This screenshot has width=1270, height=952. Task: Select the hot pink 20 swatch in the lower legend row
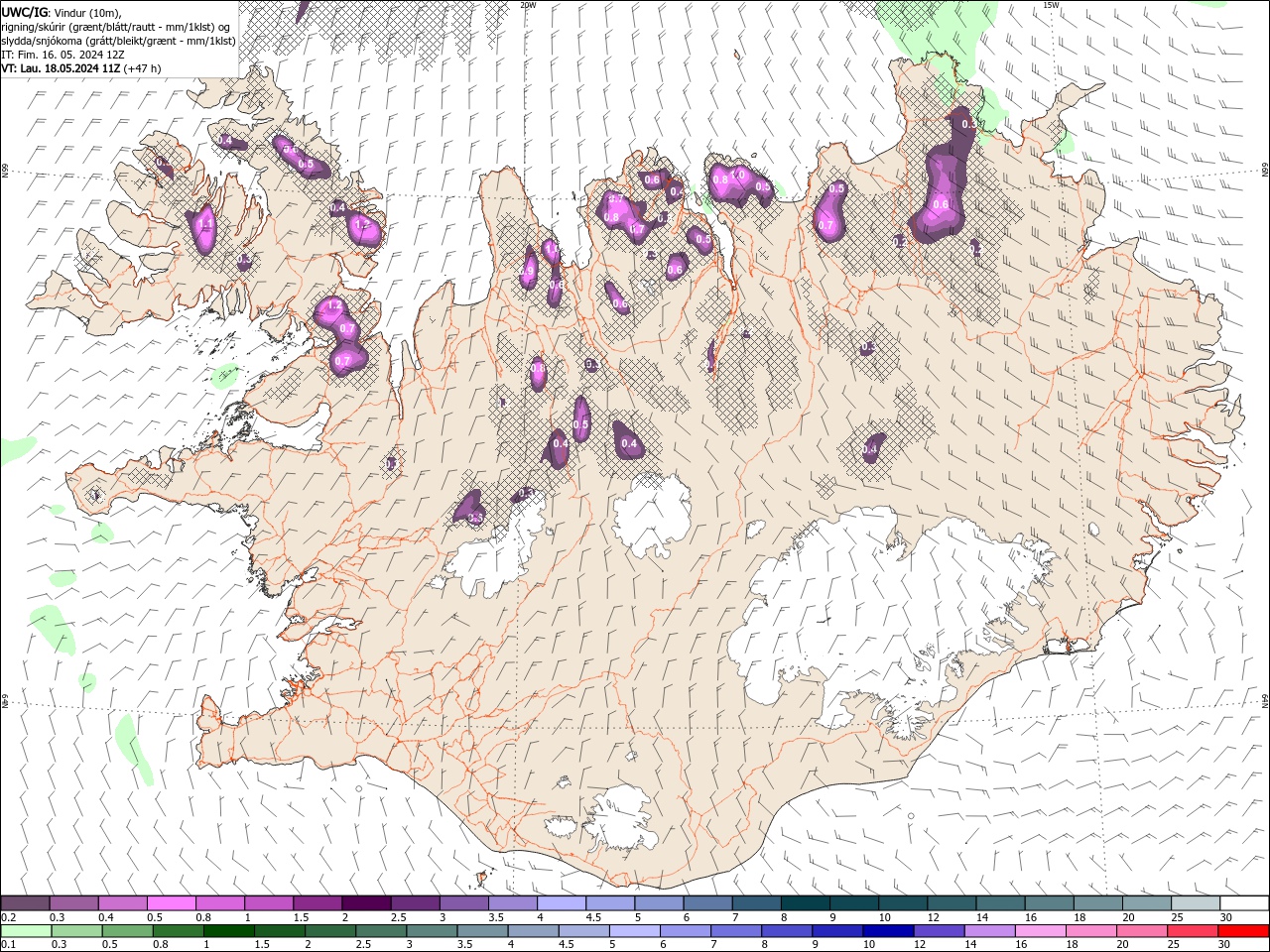point(1141,931)
